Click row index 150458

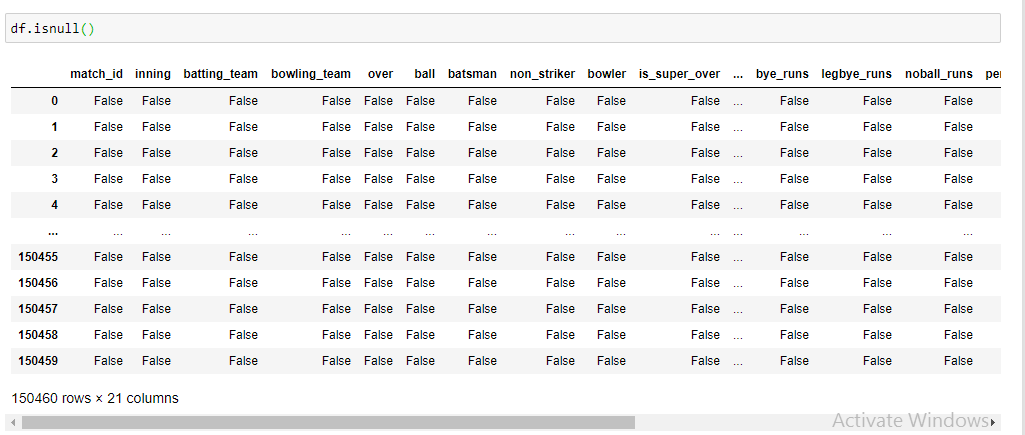click(38, 335)
